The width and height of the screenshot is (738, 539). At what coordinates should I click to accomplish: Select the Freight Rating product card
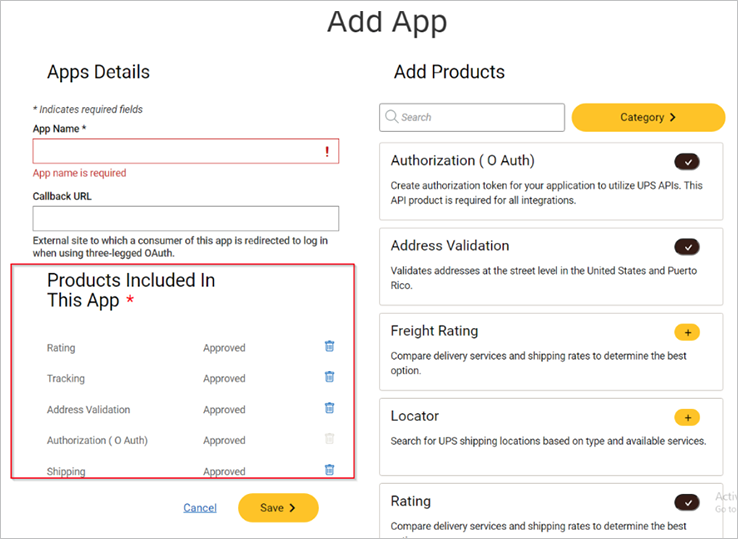[x=551, y=352]
